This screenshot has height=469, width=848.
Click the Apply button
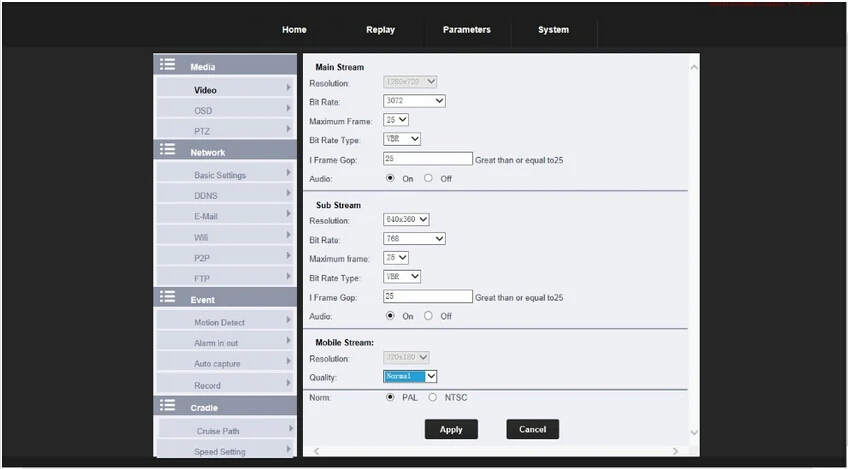pyautogui.click(x=451, y=429)
